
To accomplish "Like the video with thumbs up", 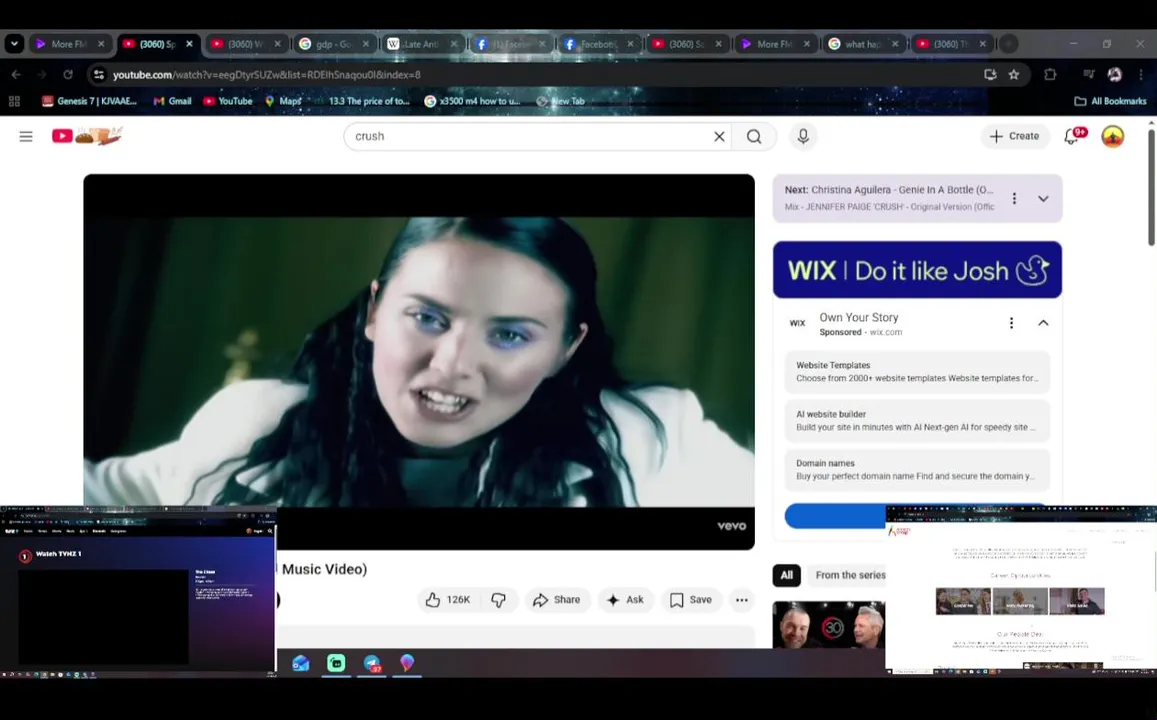I will tap(448, 600).
